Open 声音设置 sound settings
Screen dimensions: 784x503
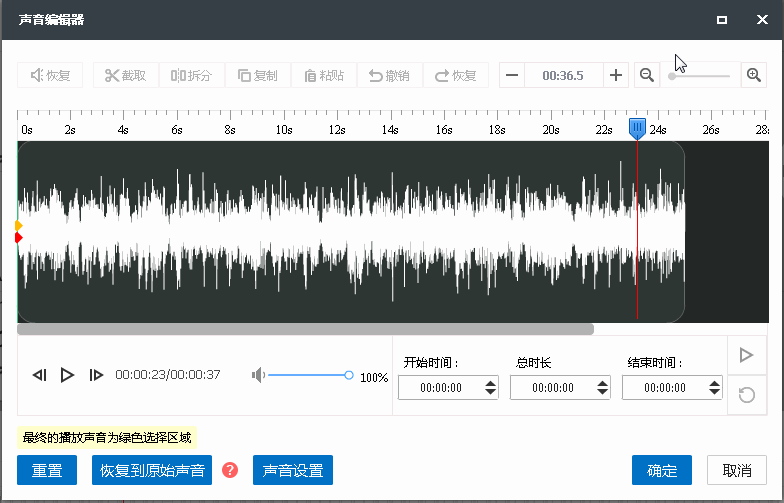click(293, 470)
